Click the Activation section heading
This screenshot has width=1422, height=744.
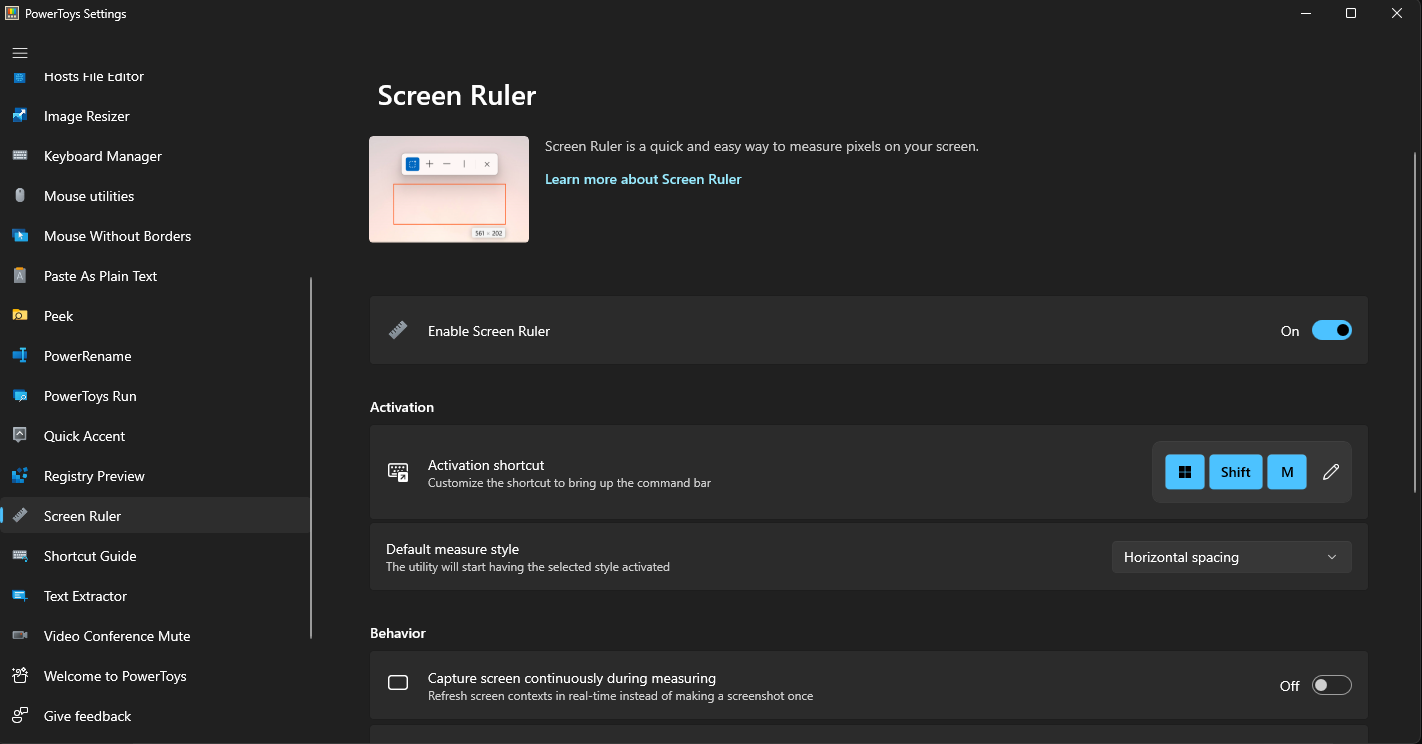(x=402, y=407)
